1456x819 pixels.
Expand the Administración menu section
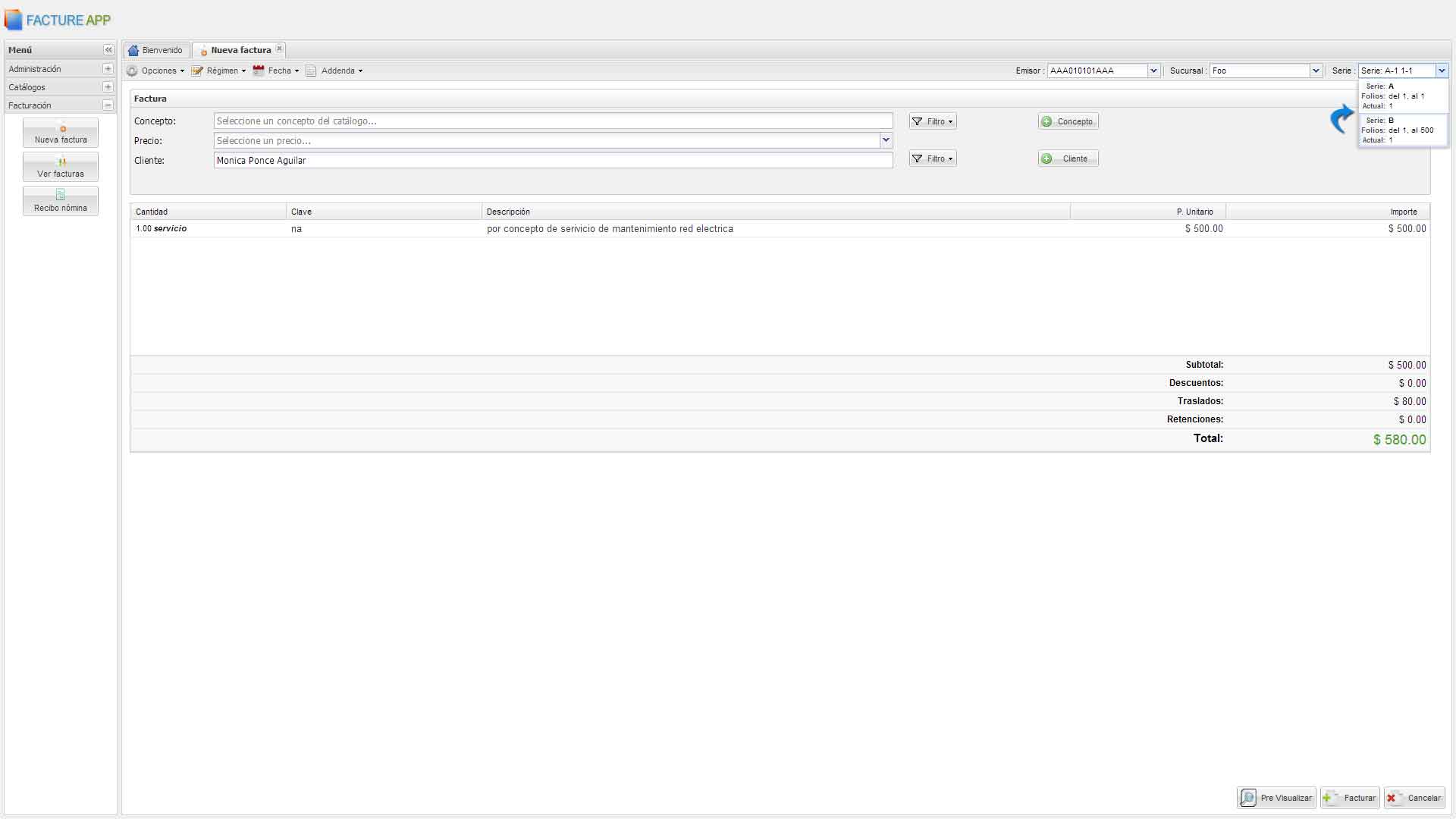click(x=108, y=69)
